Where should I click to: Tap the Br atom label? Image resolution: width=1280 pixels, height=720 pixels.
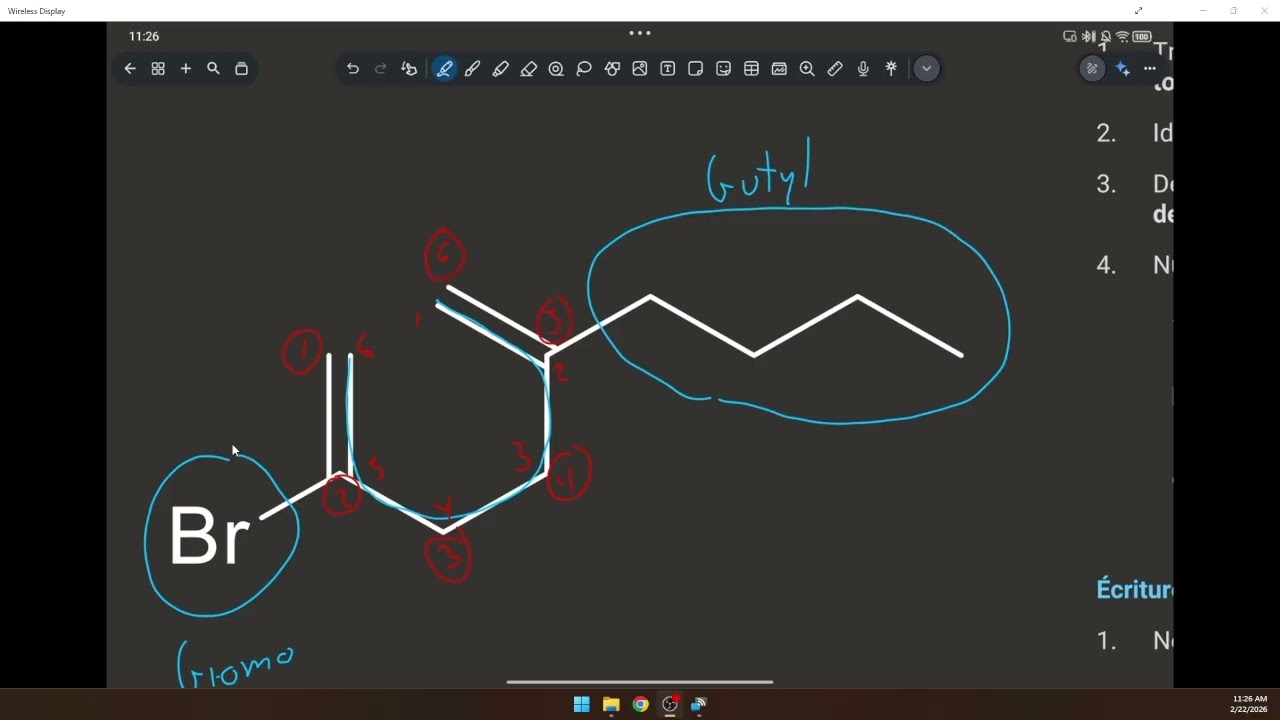tap(209, 536)
